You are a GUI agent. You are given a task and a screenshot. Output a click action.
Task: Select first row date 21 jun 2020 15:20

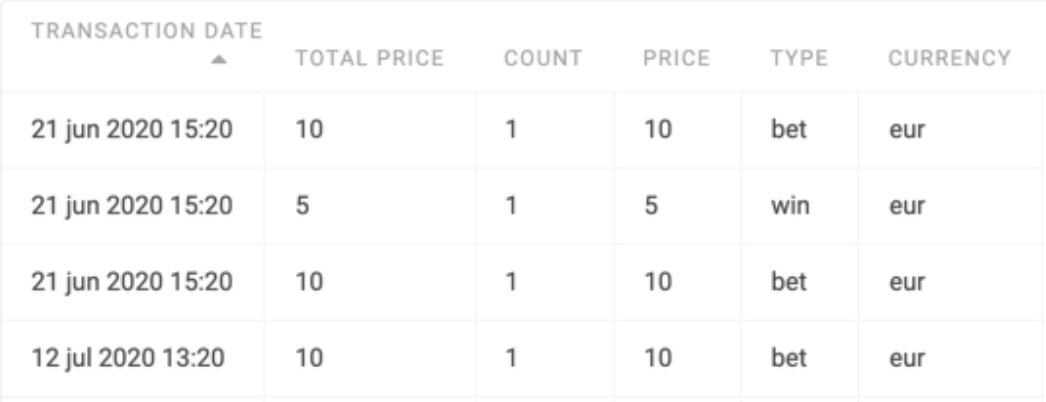[132, 129]
